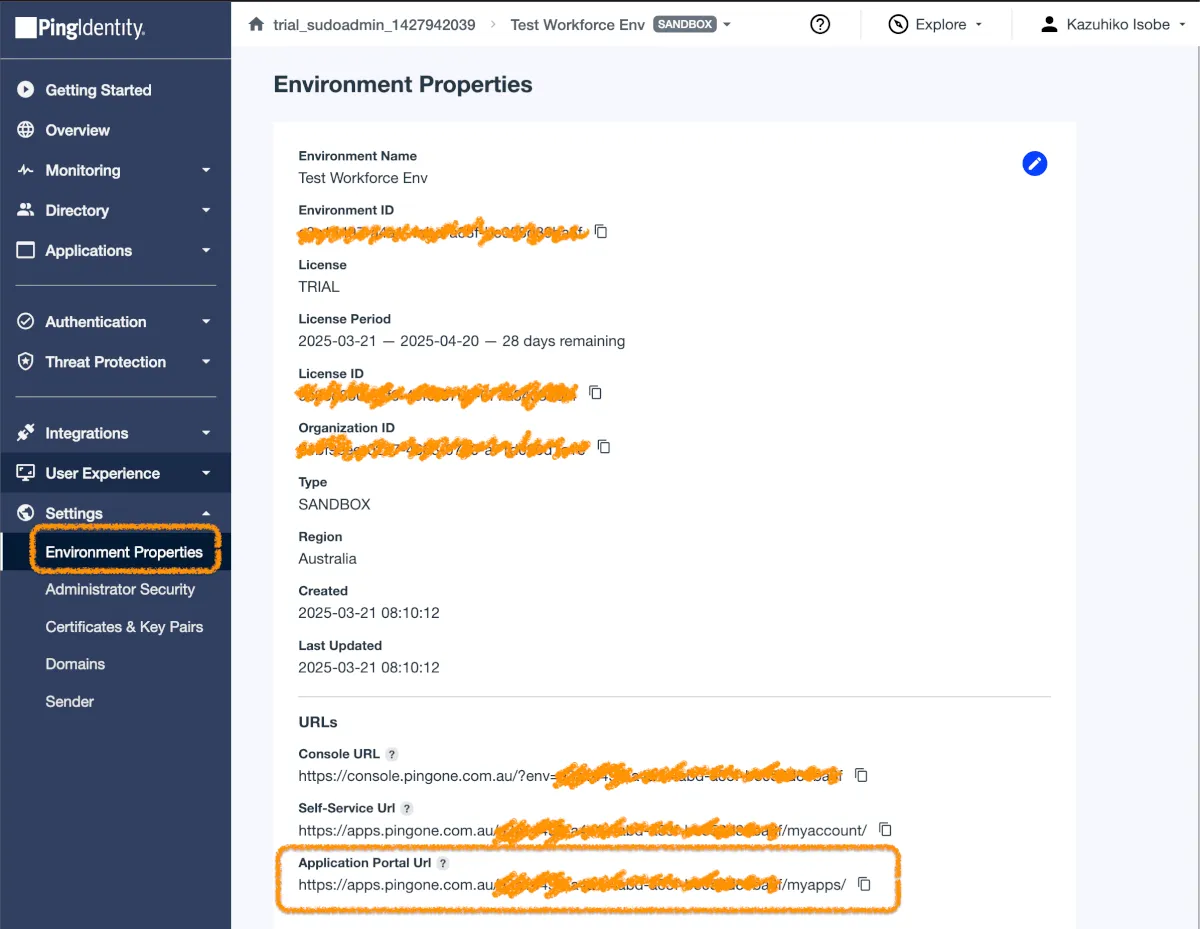The width and height of the screenshot is (1200, 929).
Task: Click the blue pencil edit icon
Action: pyautogui.click(x=1035, y=164)
